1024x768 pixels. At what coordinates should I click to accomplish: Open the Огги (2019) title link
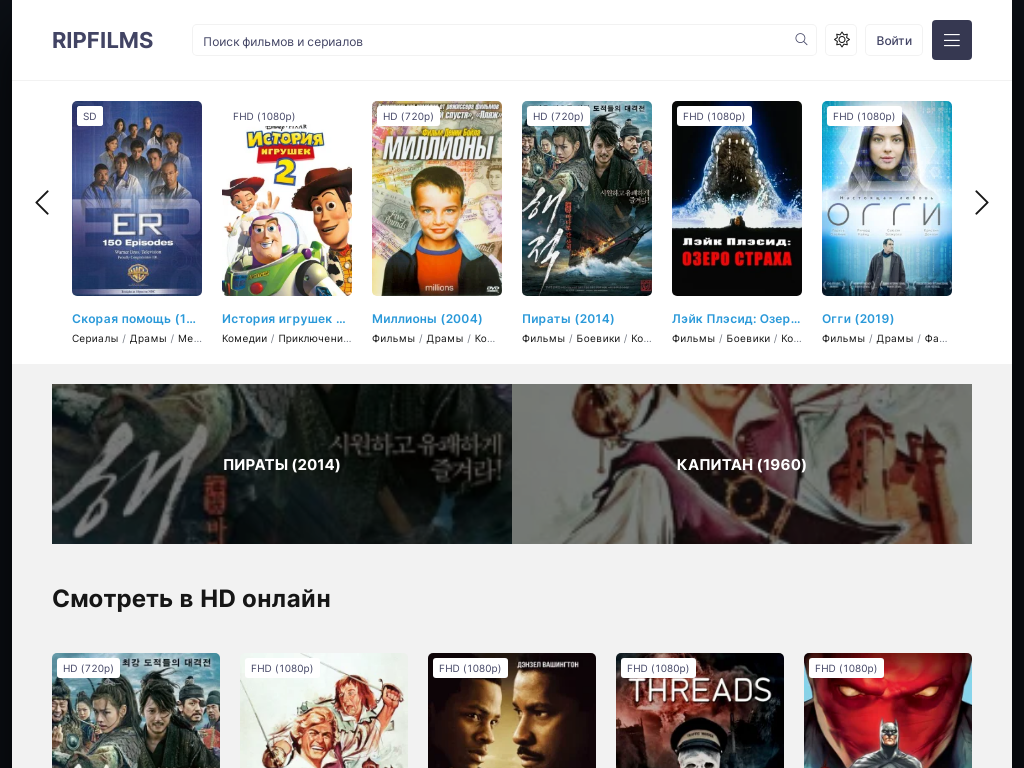click(x=858, y=319)
